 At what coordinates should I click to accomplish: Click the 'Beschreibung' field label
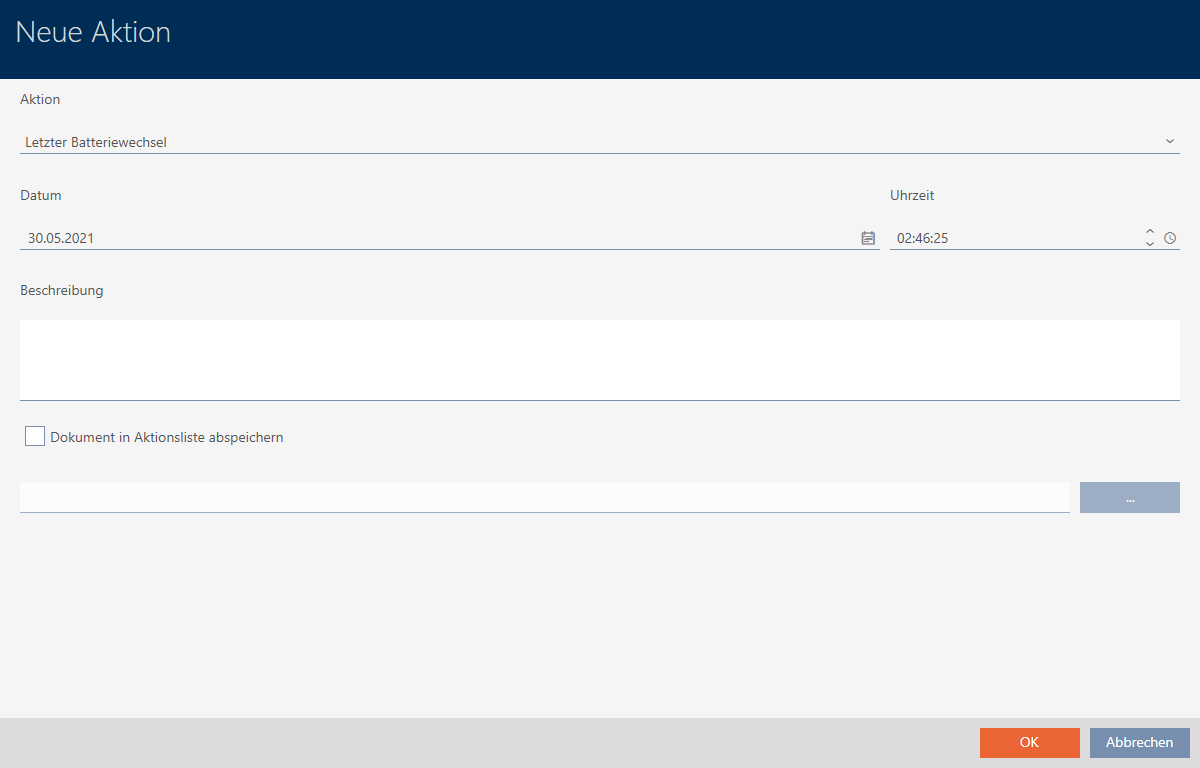(62, 291)
